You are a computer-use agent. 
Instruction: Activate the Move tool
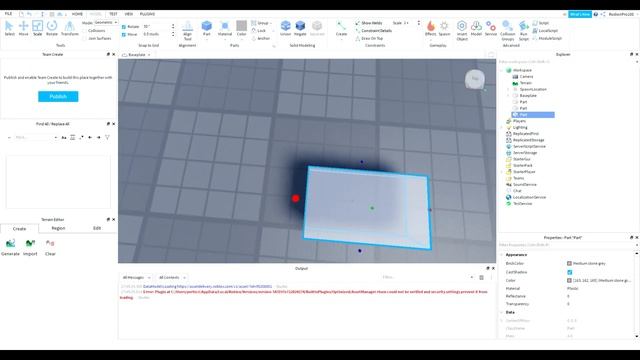pyautogui.click(x=24, y=28)
